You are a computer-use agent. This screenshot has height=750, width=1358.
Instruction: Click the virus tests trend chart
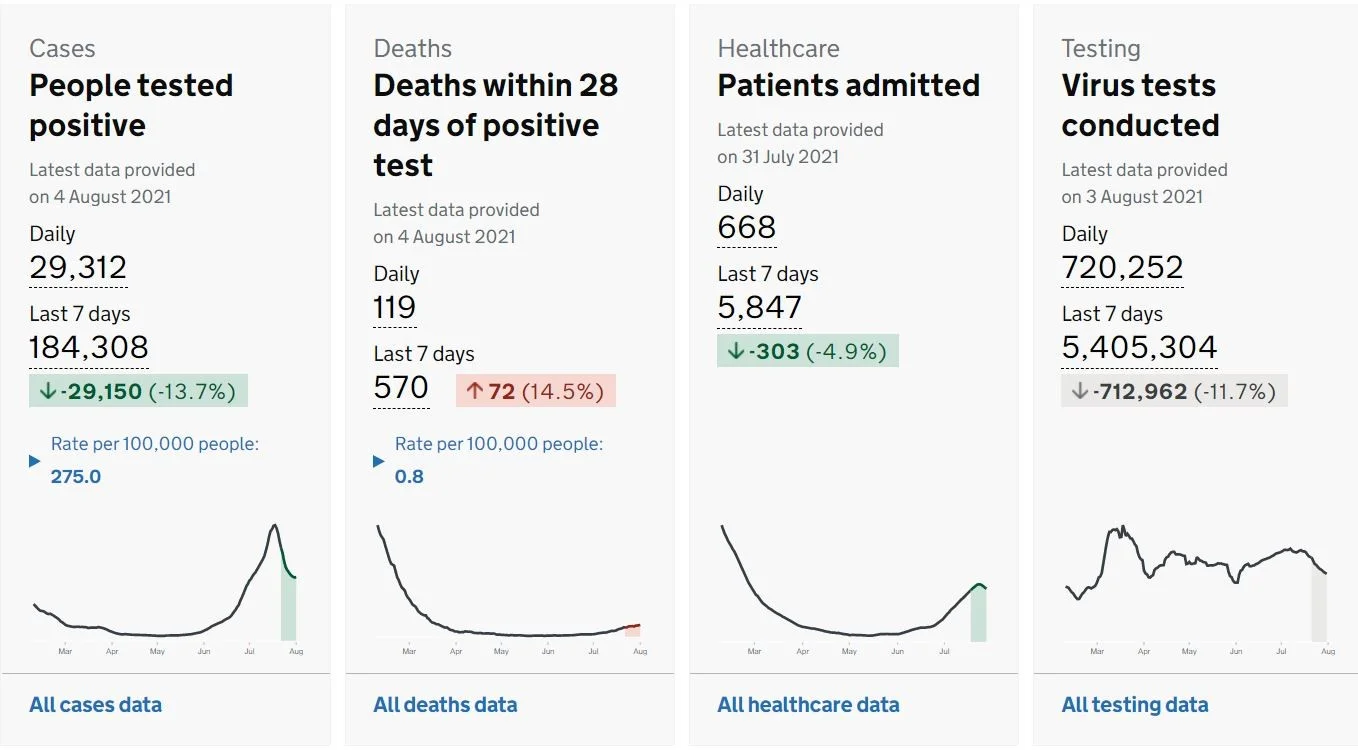tap(1198, 588)
